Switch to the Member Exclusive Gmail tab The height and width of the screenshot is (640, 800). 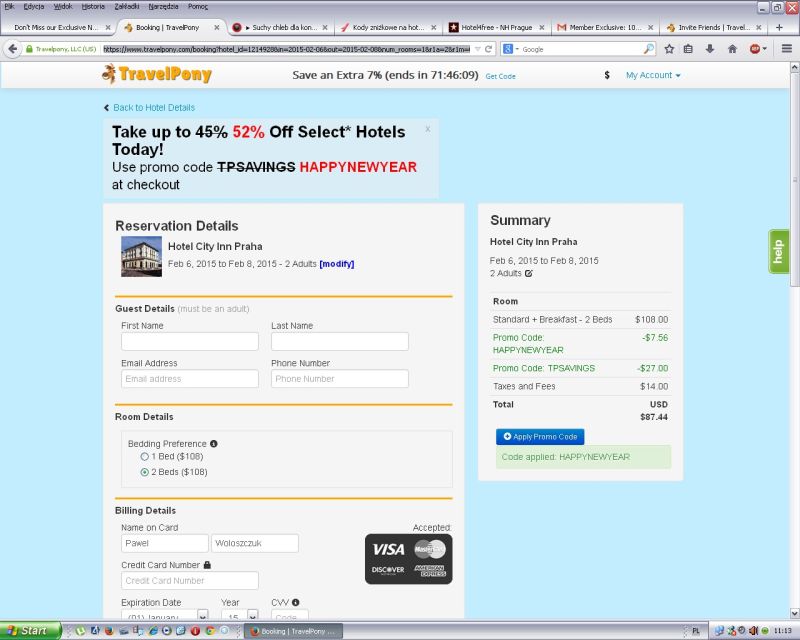[x=605, y=28]
